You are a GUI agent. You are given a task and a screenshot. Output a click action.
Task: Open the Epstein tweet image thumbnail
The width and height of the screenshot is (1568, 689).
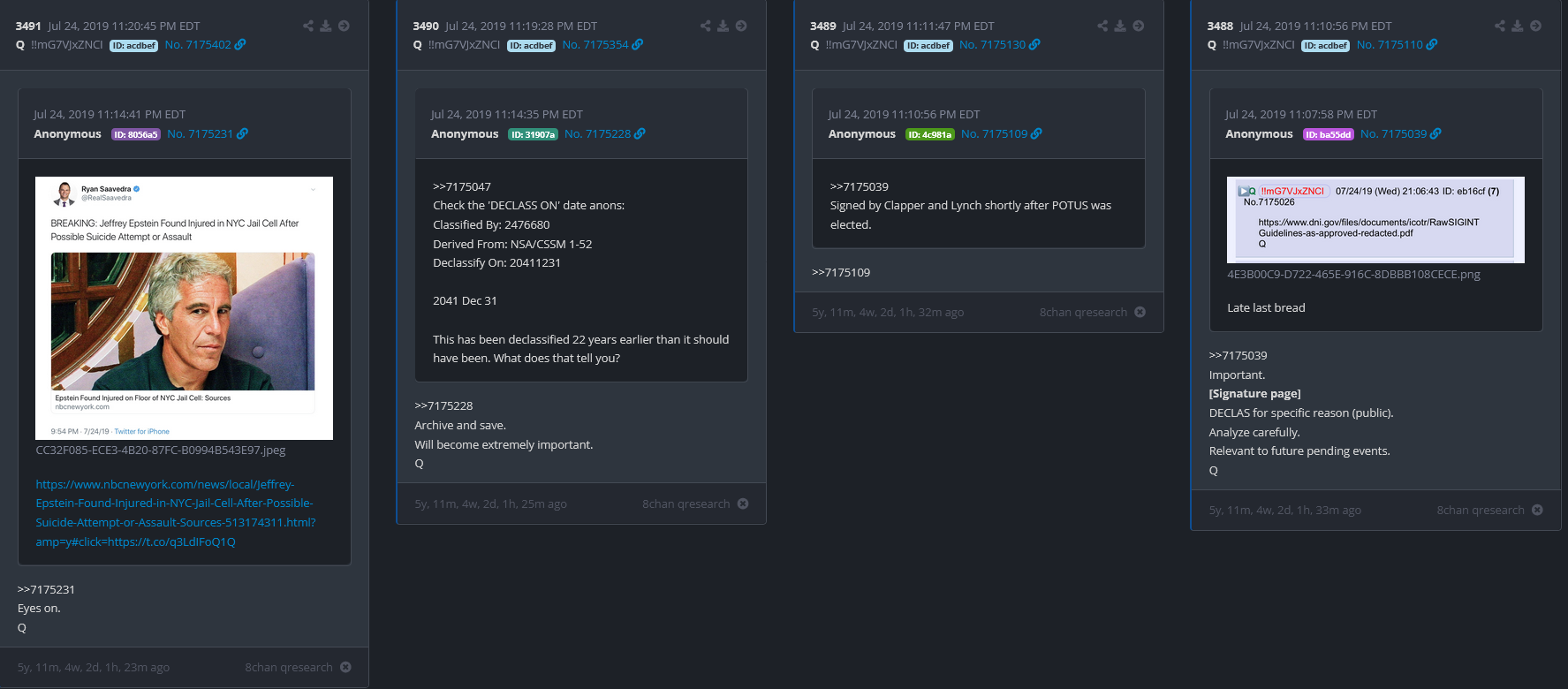tap(184, 308)
